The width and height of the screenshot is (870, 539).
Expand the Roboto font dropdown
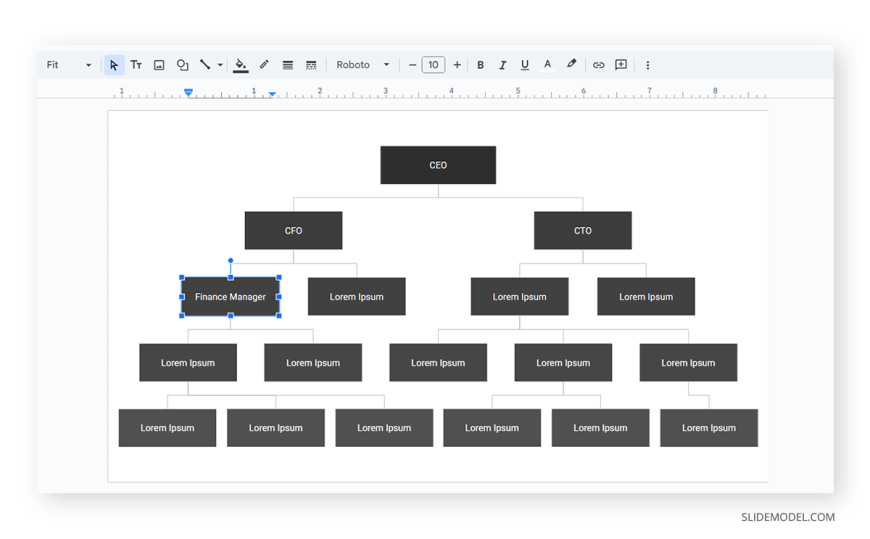point(363,65)
